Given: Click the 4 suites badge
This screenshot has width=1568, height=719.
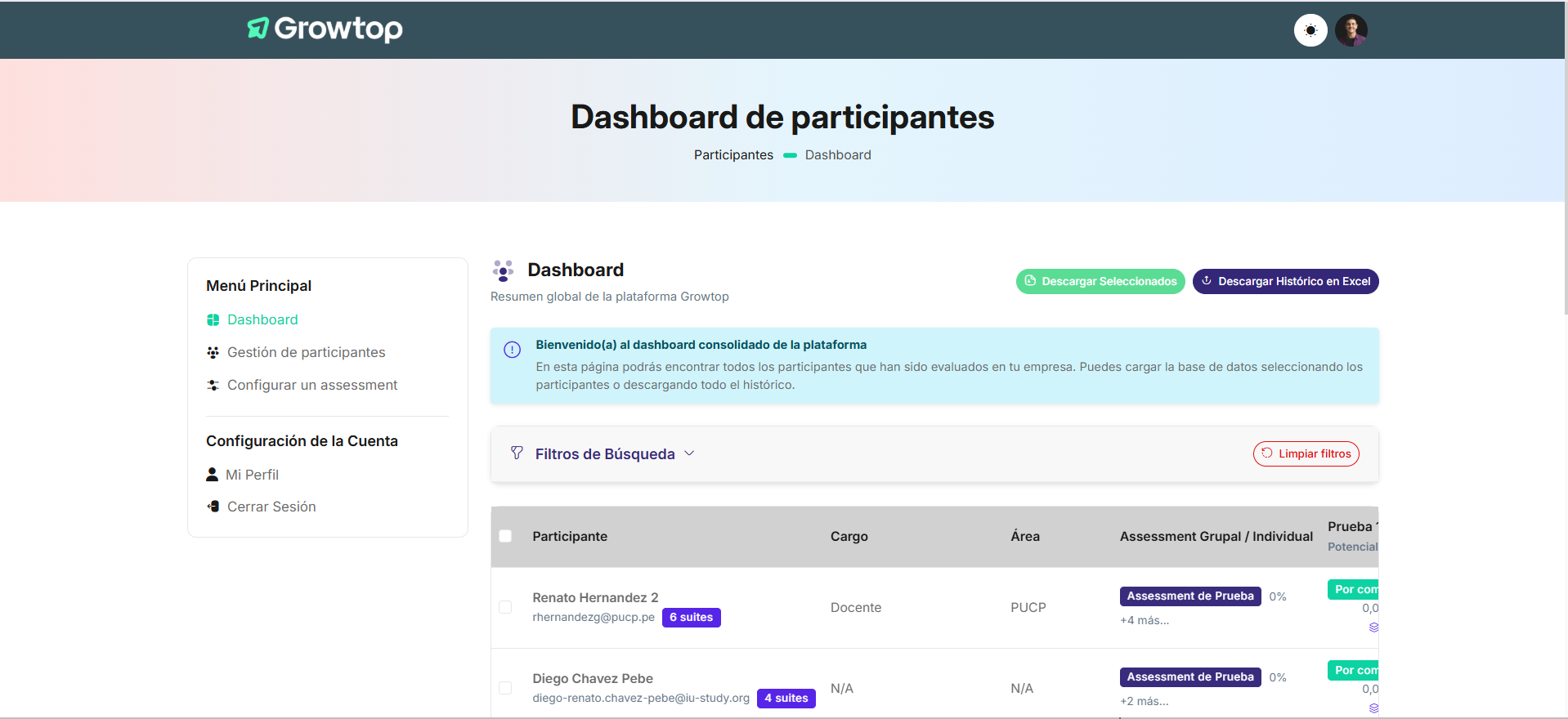Looking at the screenshot, I should 786,699.
